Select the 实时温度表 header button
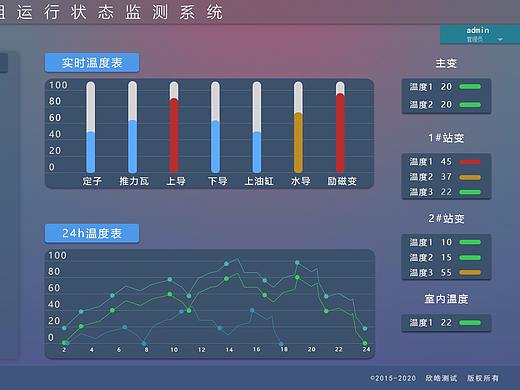Viewport: 520px width, 390px height. click(92, 62)
